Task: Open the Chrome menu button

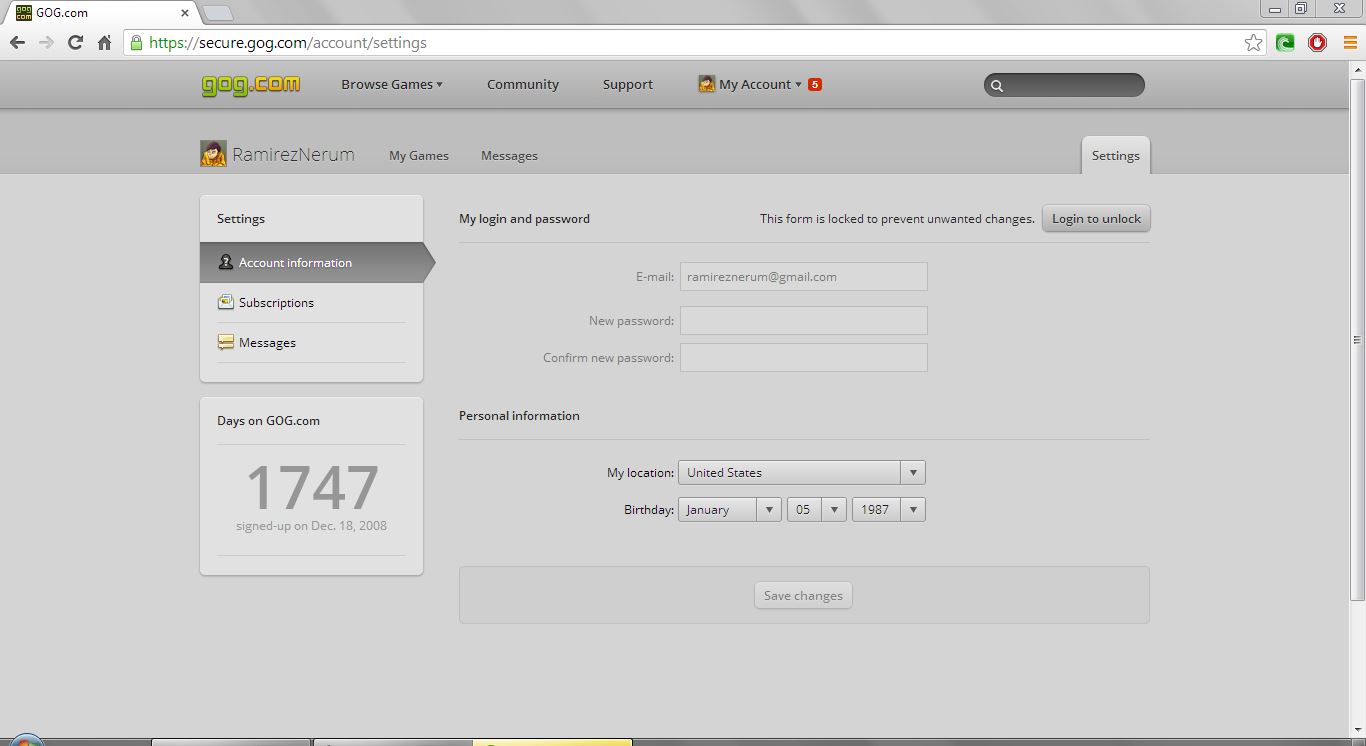Action: coord(1350,43)
